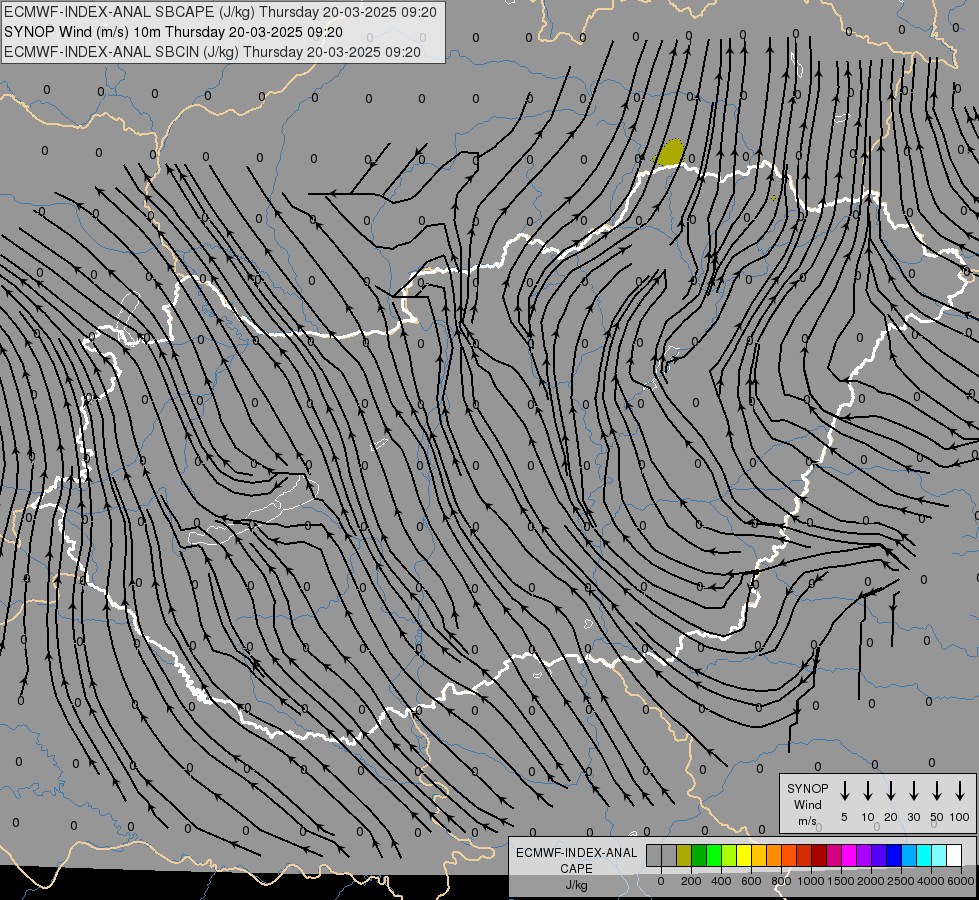
Task: Click the number 100 in wind legend
Action: [960, 817]
